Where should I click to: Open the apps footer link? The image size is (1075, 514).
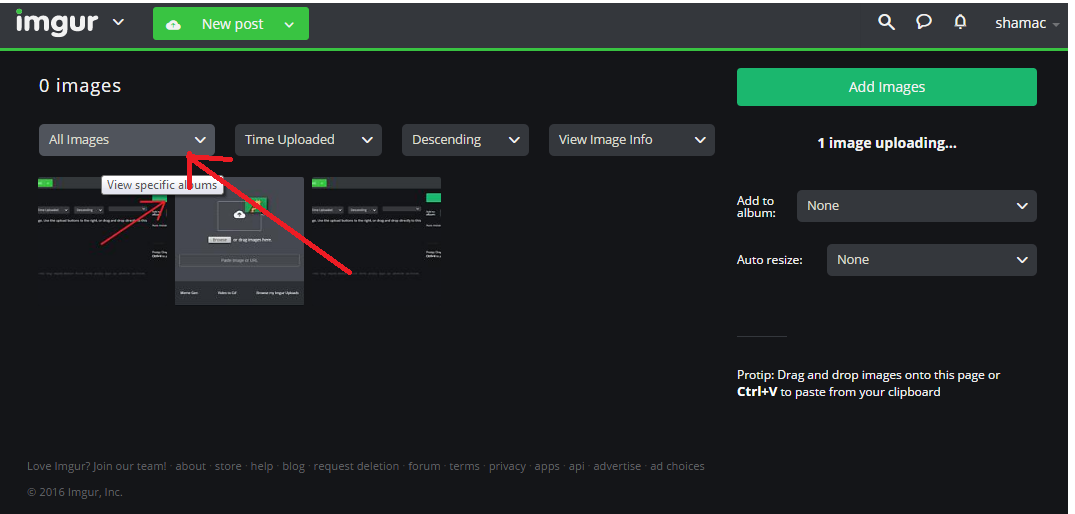coord(547,466)
